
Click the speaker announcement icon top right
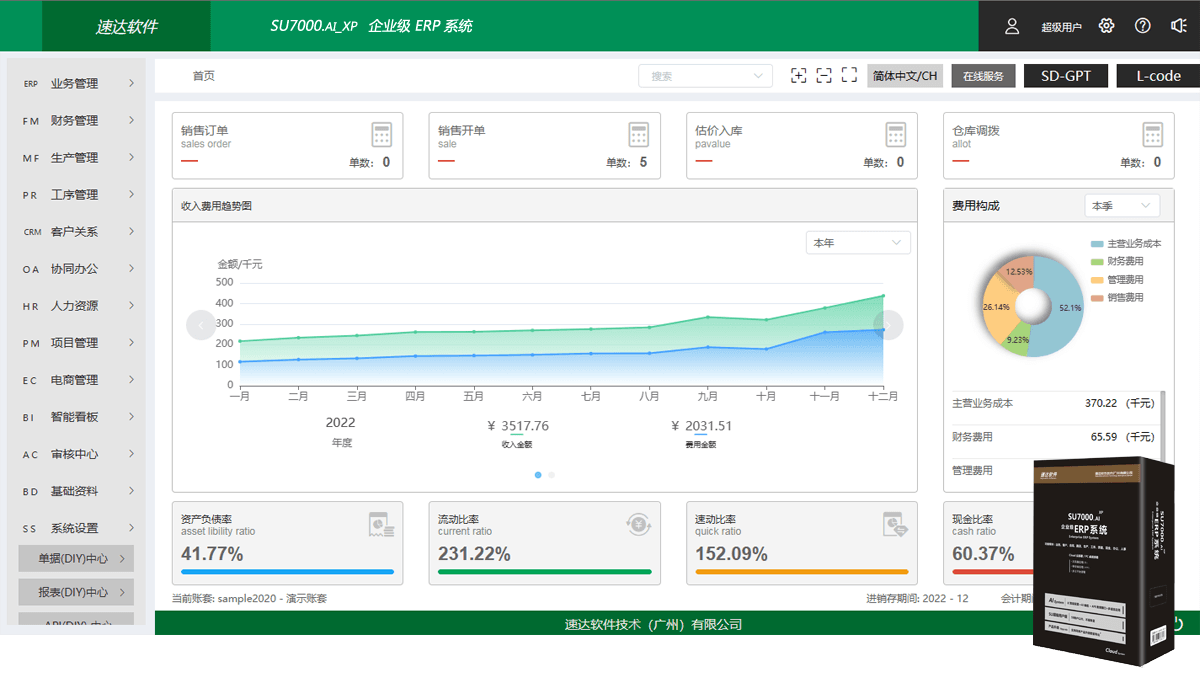tap(1178, 25)
